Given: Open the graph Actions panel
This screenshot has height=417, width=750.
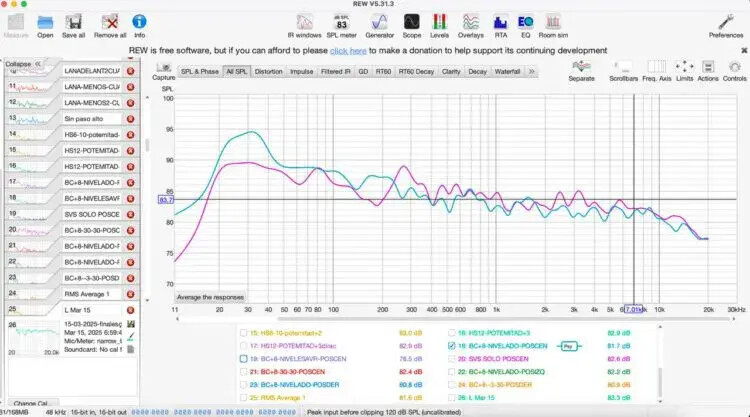Looking at the screenshot, I should [708, 71].
